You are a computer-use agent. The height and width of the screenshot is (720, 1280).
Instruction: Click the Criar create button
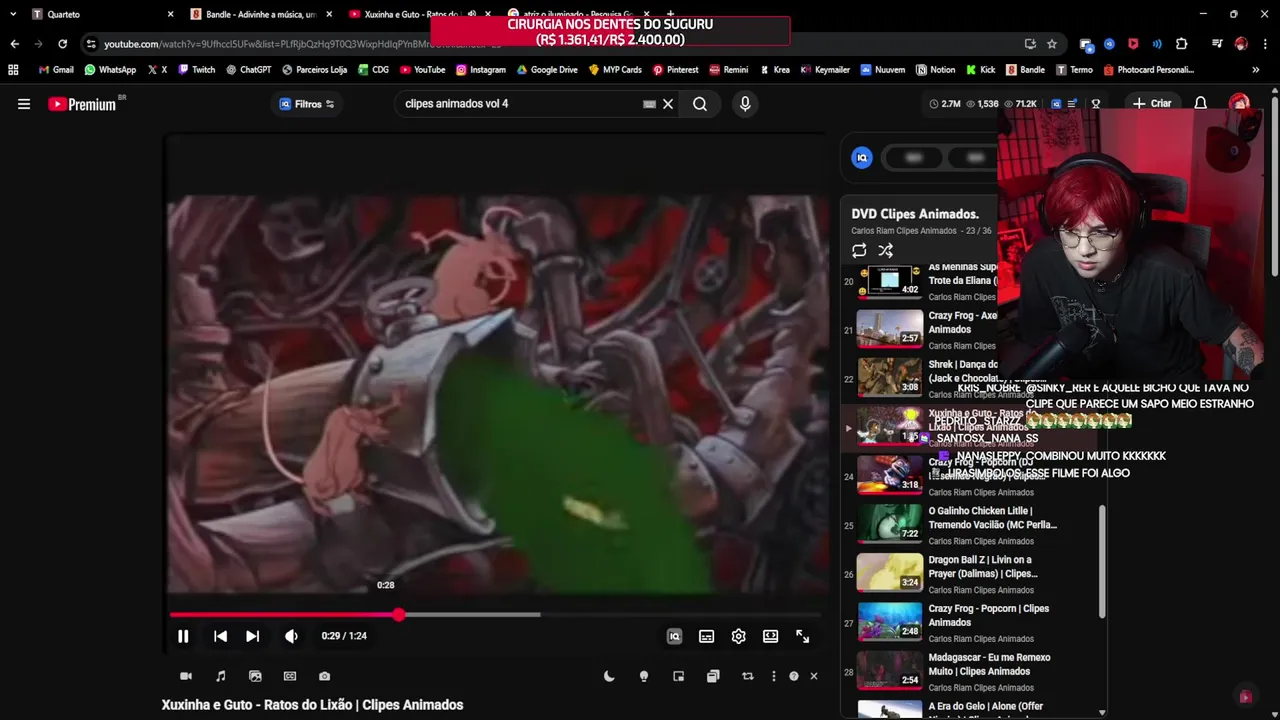point(1152,104)
